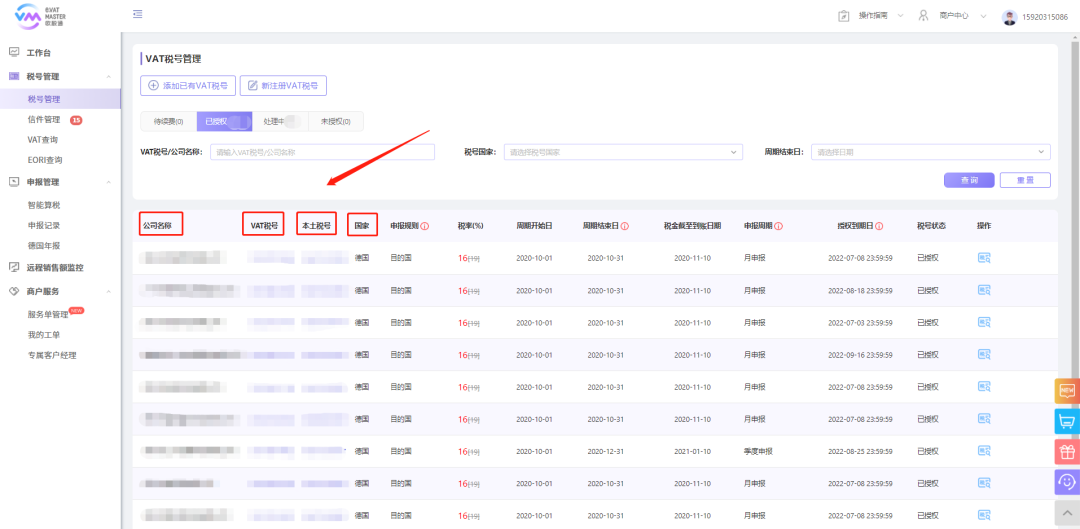Click the back-to-top arrow floating button
The height and width of the screenshot is (529, 1080).
pos(1067,513)
